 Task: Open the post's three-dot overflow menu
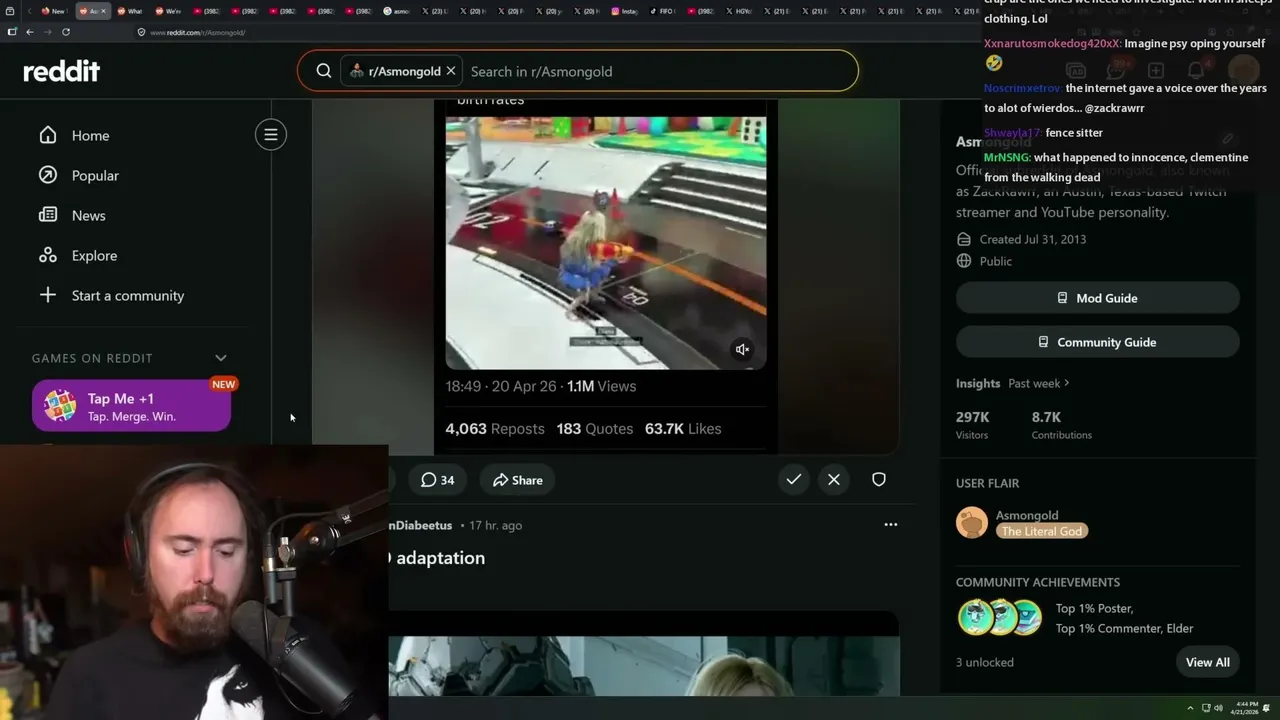(x=891, y=525)
